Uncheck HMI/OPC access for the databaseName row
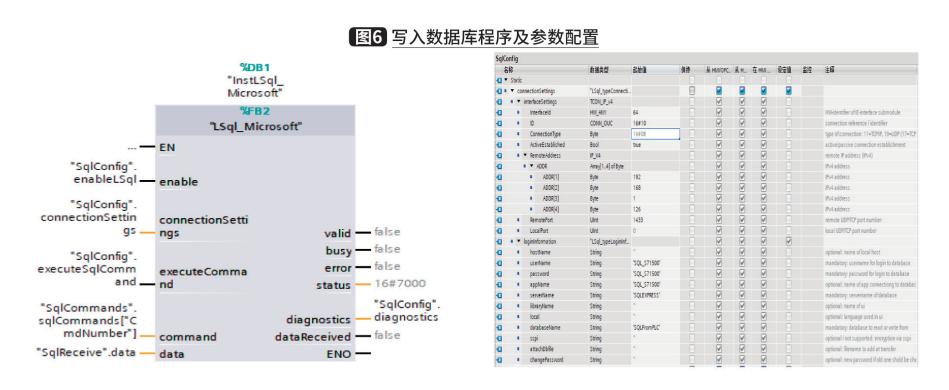Screen dimensions: 949x390 point(718,328)
